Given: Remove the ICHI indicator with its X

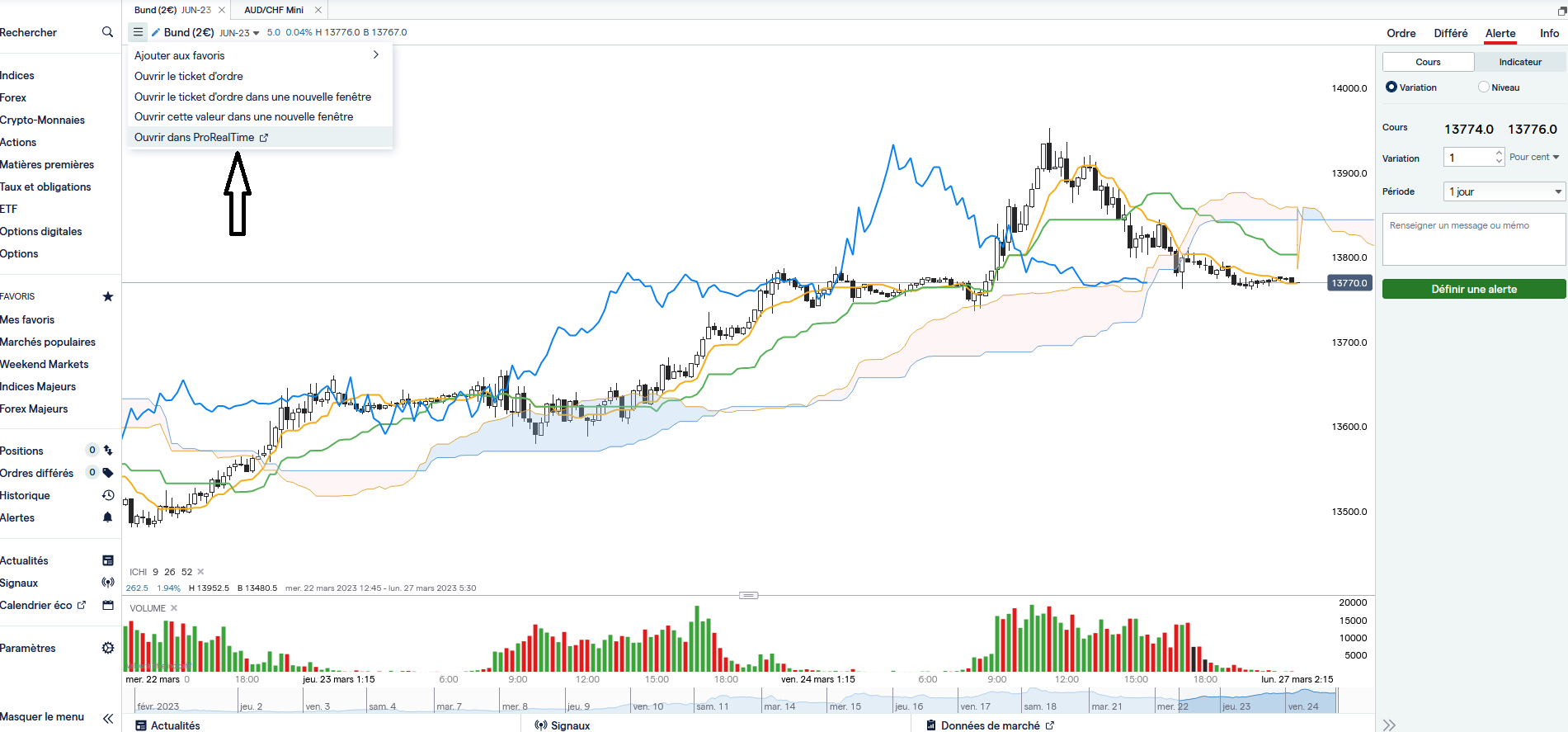Looking at the screenshot, I should click(x=200, y=572).
